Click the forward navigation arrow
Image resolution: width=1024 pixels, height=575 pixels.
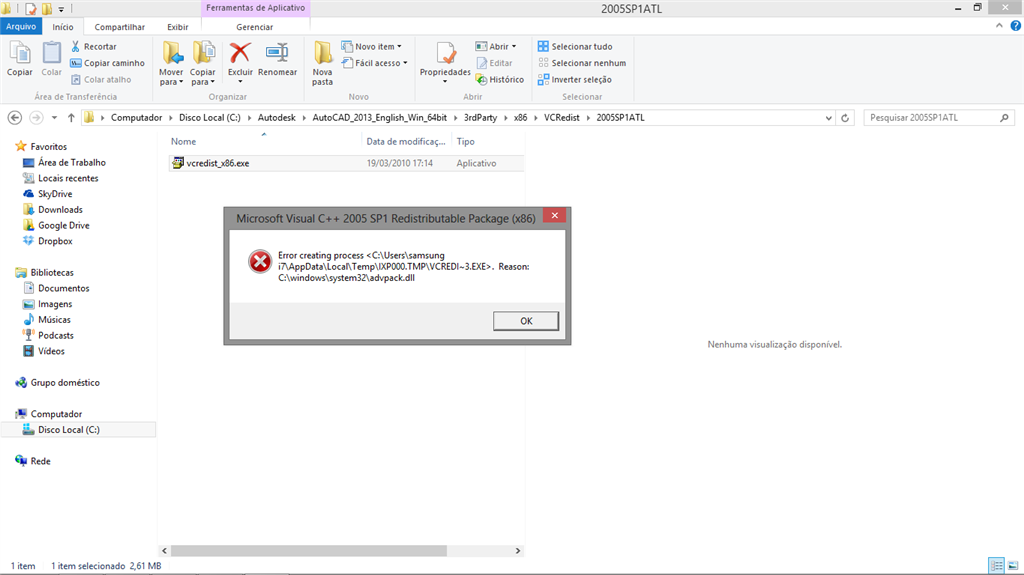[x=36, y=118]
